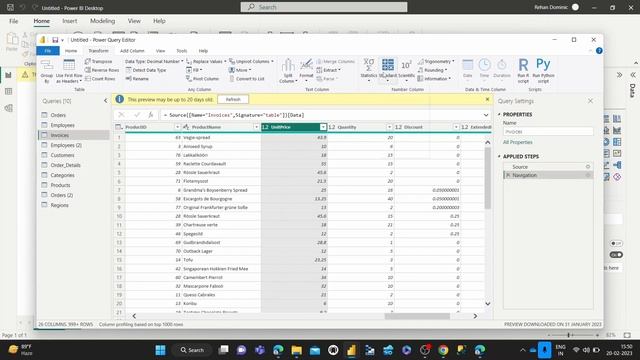Click Use First Row as Headers
This screenshot has width=640, height=360.
pos(69,71)
